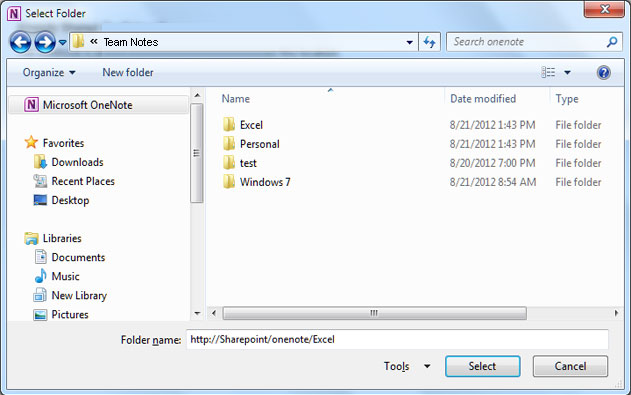This screenshot has height=395, width=631.
Task: Open the Tools dropdown
Action: pos(407,366)
